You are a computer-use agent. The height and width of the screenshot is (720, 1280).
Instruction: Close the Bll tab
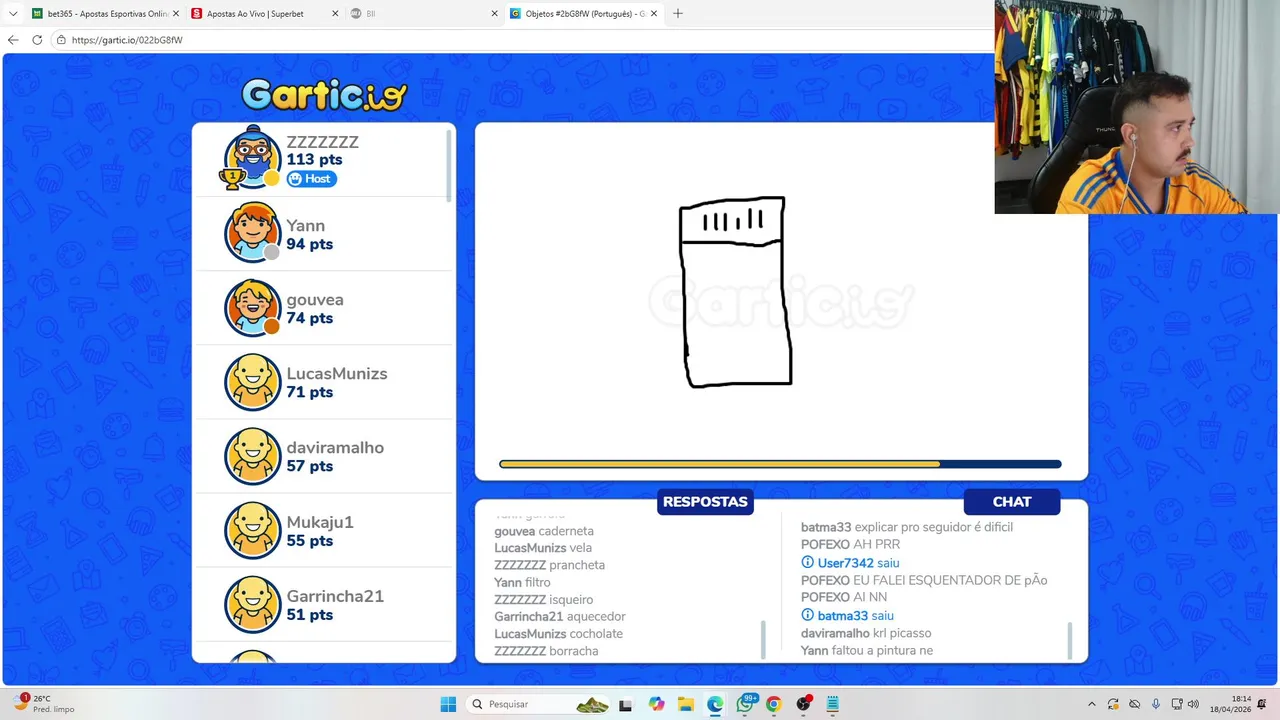pos(494,14)
